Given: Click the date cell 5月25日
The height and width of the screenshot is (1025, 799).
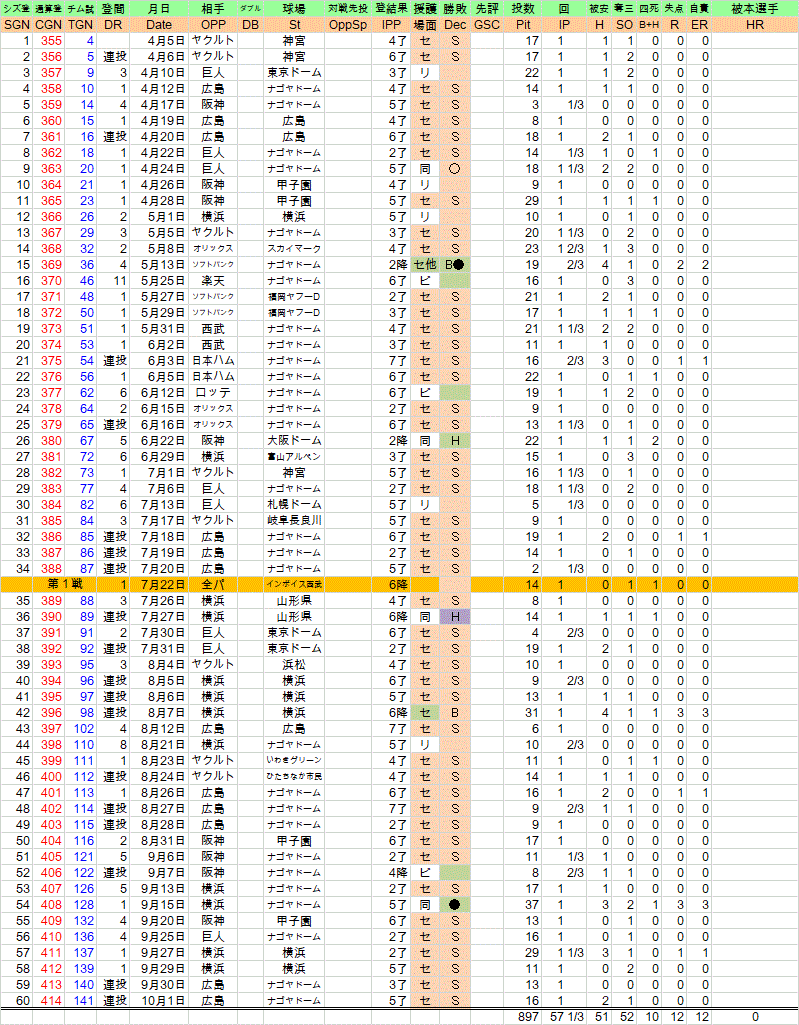Looking at the screenshot, I should 163,280.
